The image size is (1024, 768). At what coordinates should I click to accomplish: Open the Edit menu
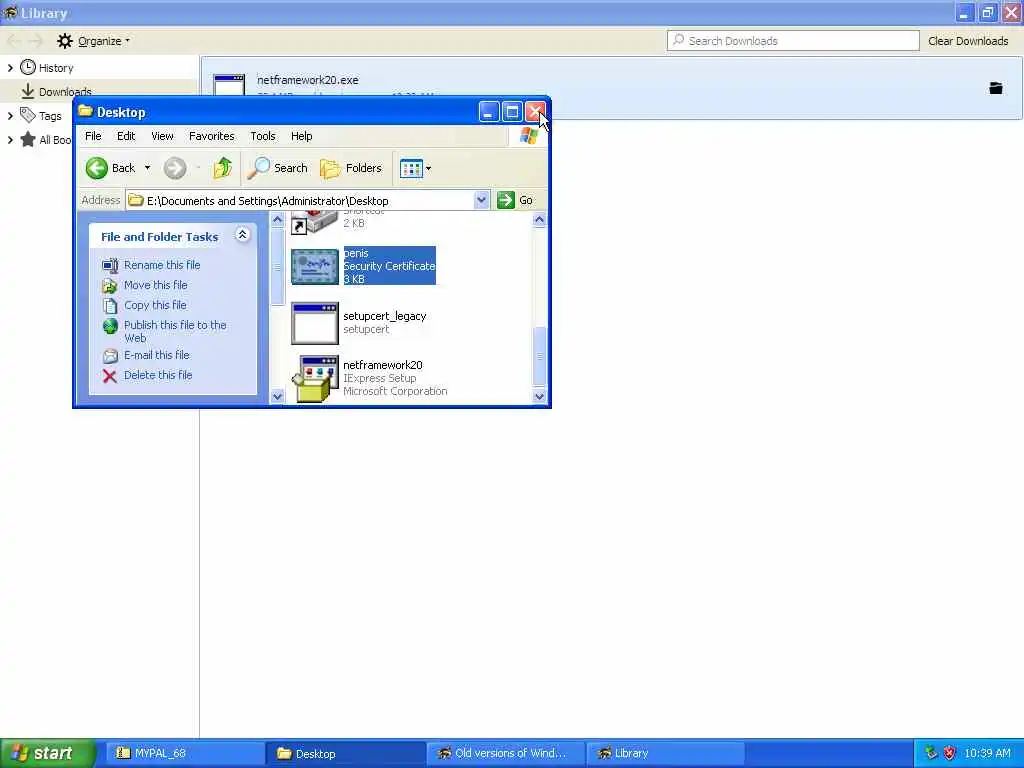126,136
